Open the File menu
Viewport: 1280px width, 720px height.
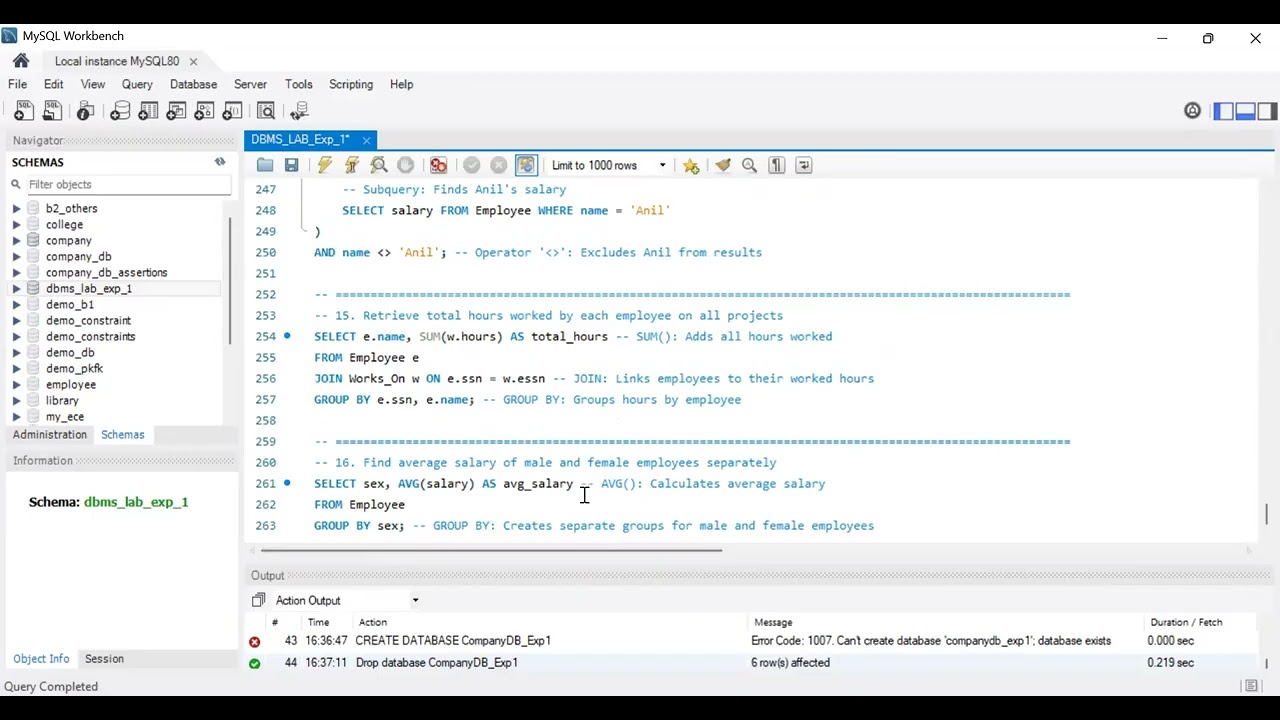17,84
